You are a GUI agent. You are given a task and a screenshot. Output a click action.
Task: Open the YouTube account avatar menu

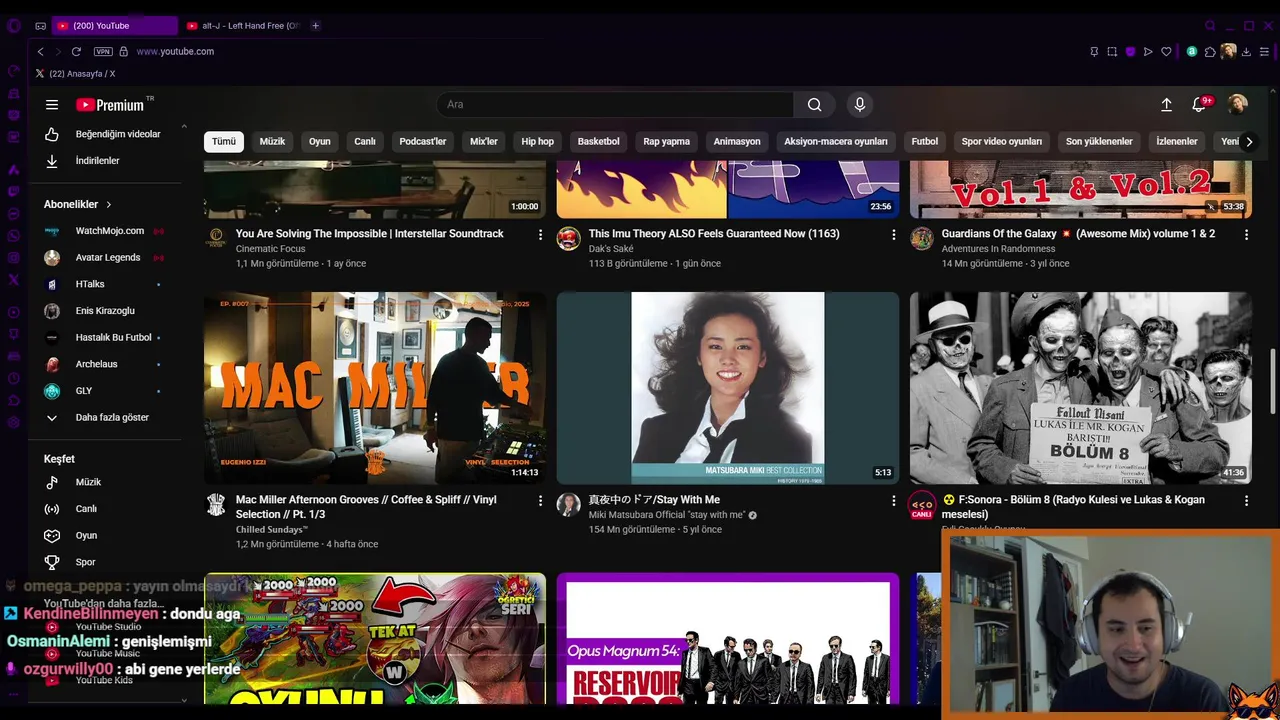coord(1238,104)
